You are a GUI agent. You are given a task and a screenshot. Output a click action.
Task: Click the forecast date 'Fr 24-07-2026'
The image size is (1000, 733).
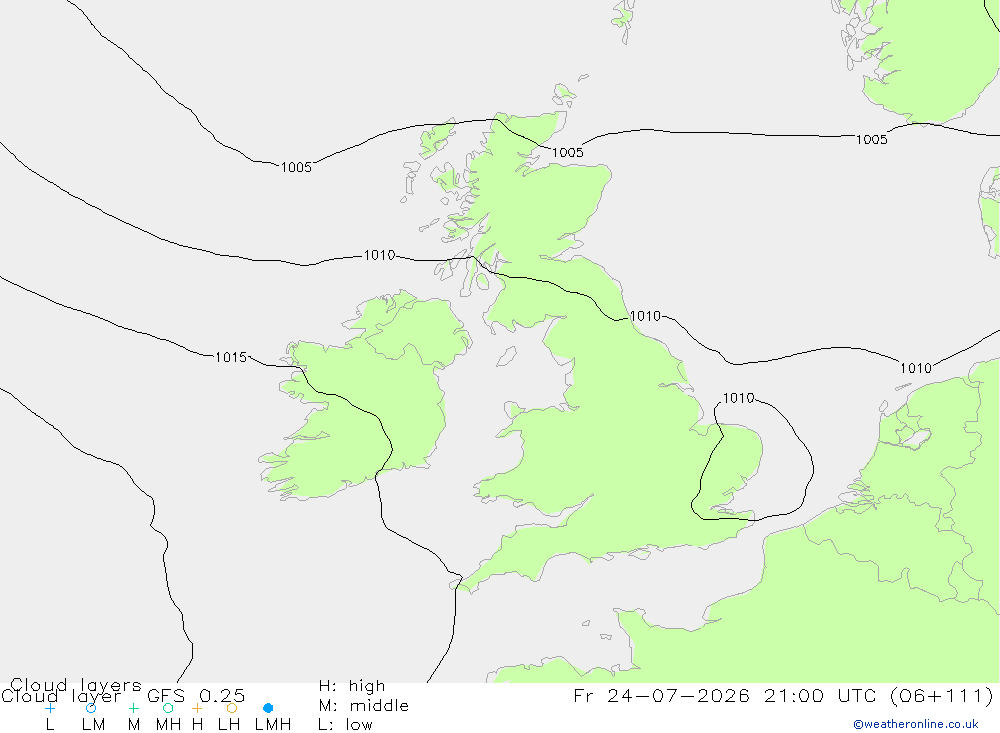click(661, 695)
